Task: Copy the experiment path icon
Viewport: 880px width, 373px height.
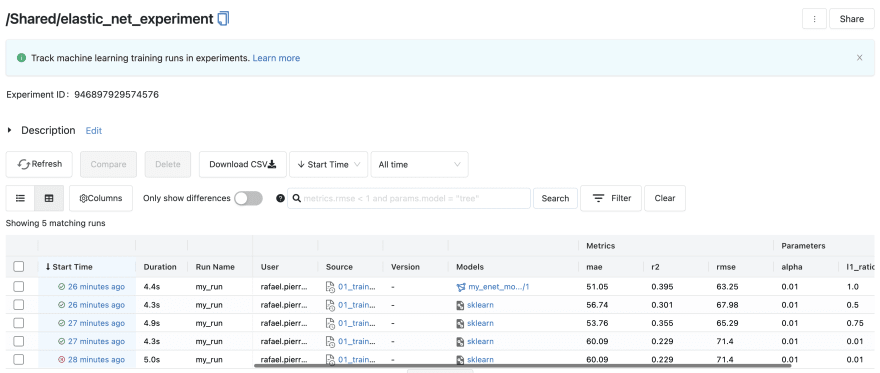Action: click(x=223, y=19)
